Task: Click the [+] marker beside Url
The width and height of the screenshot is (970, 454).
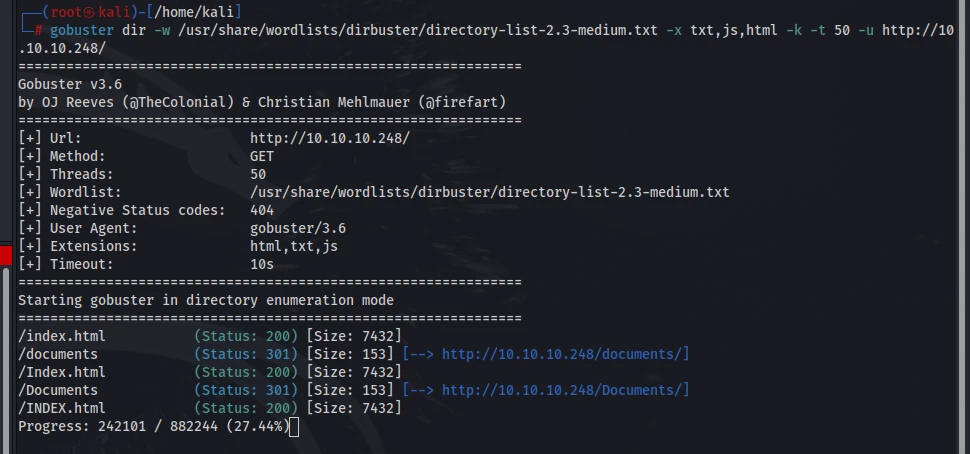Action: pos(30,139)
